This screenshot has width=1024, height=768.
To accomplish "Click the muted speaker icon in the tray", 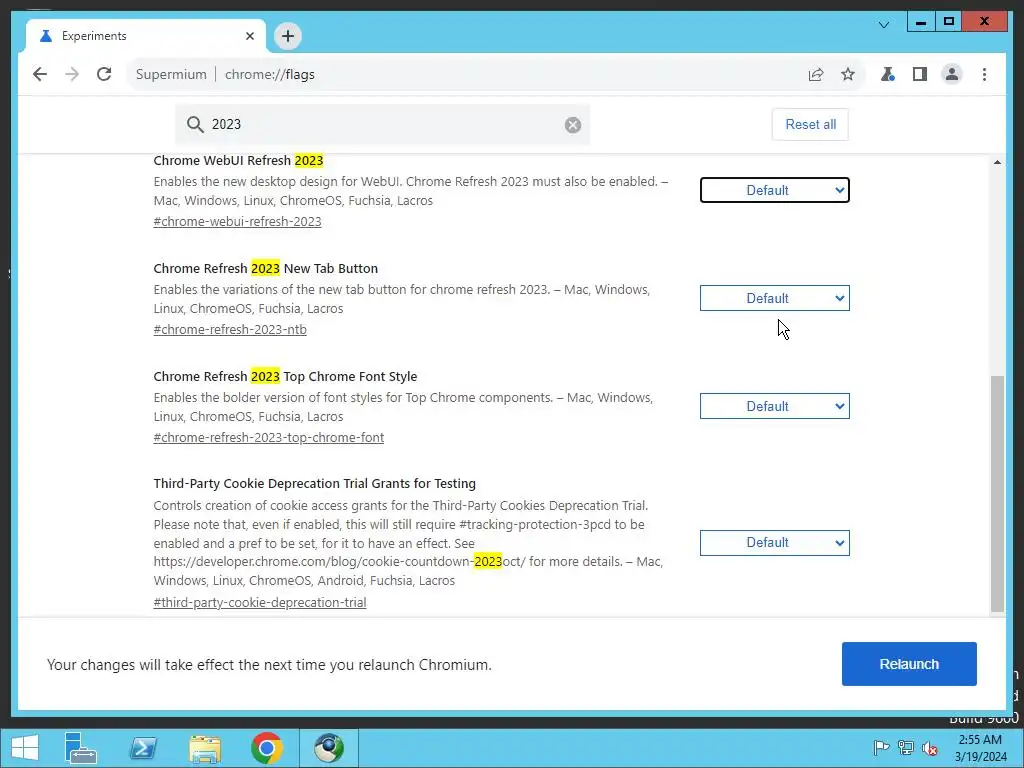I will click(930, 748).
